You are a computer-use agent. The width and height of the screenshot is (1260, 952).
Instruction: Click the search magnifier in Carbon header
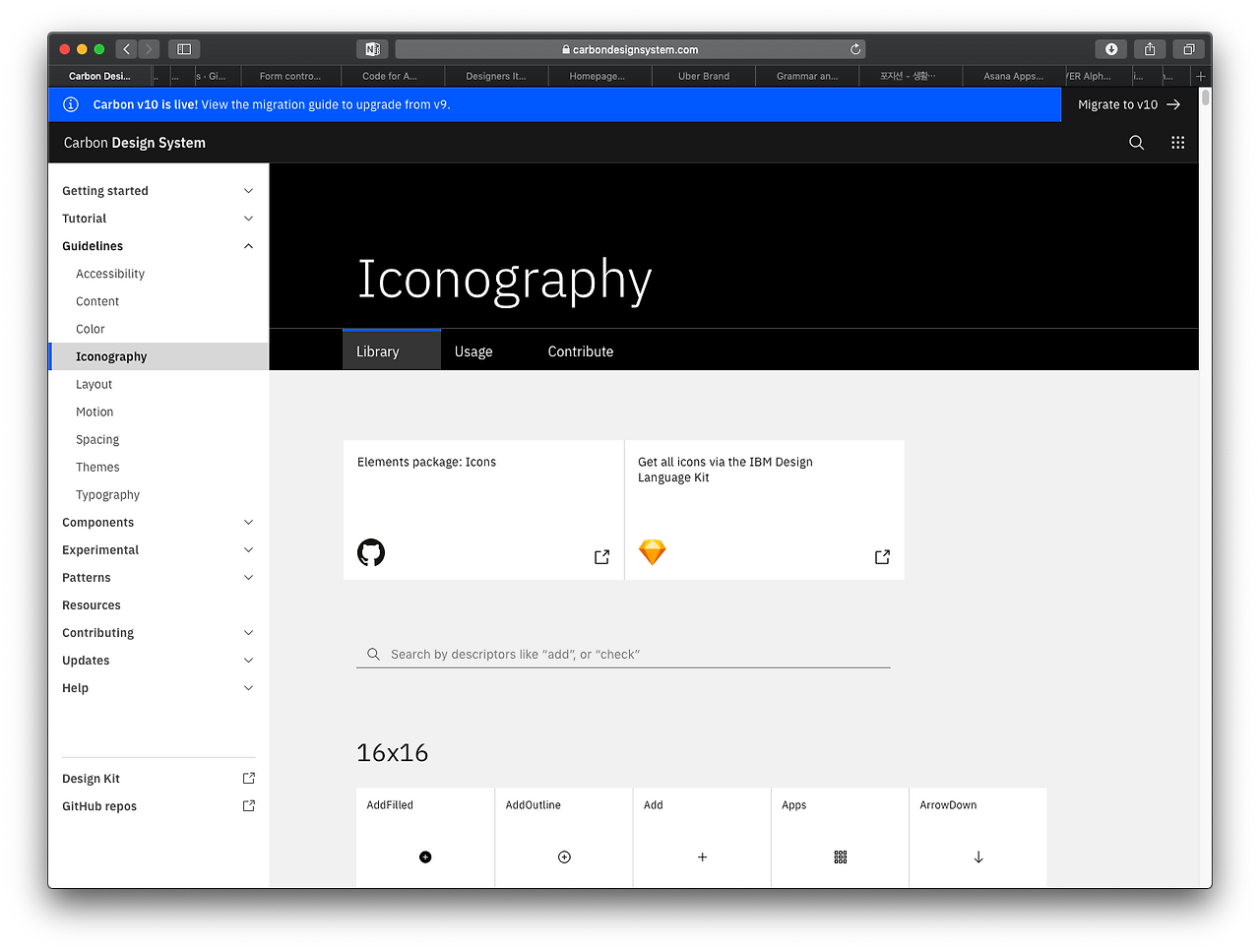pos(1136,143)
